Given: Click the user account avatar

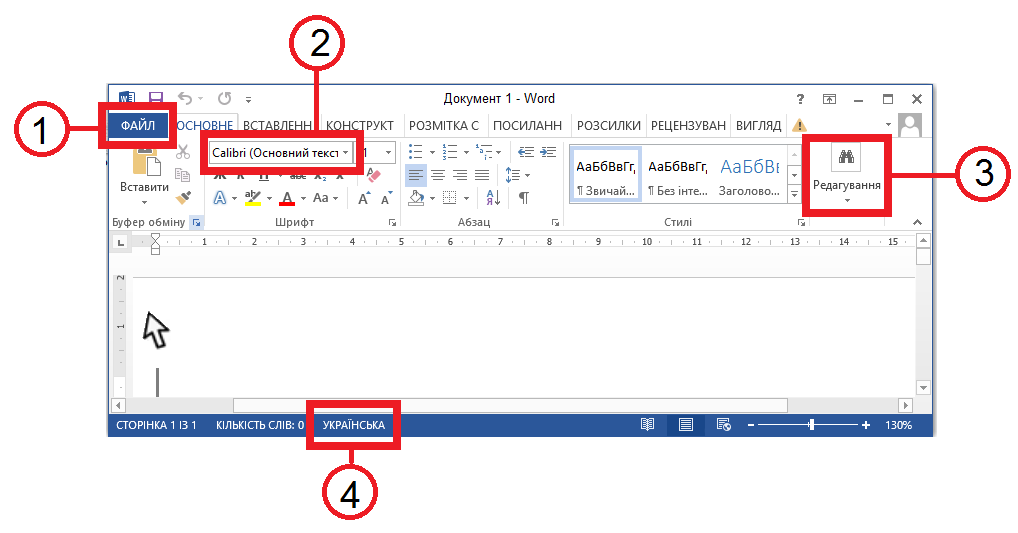Looking at the screenshot, I should pyautogui.click(x=910, y=125).
